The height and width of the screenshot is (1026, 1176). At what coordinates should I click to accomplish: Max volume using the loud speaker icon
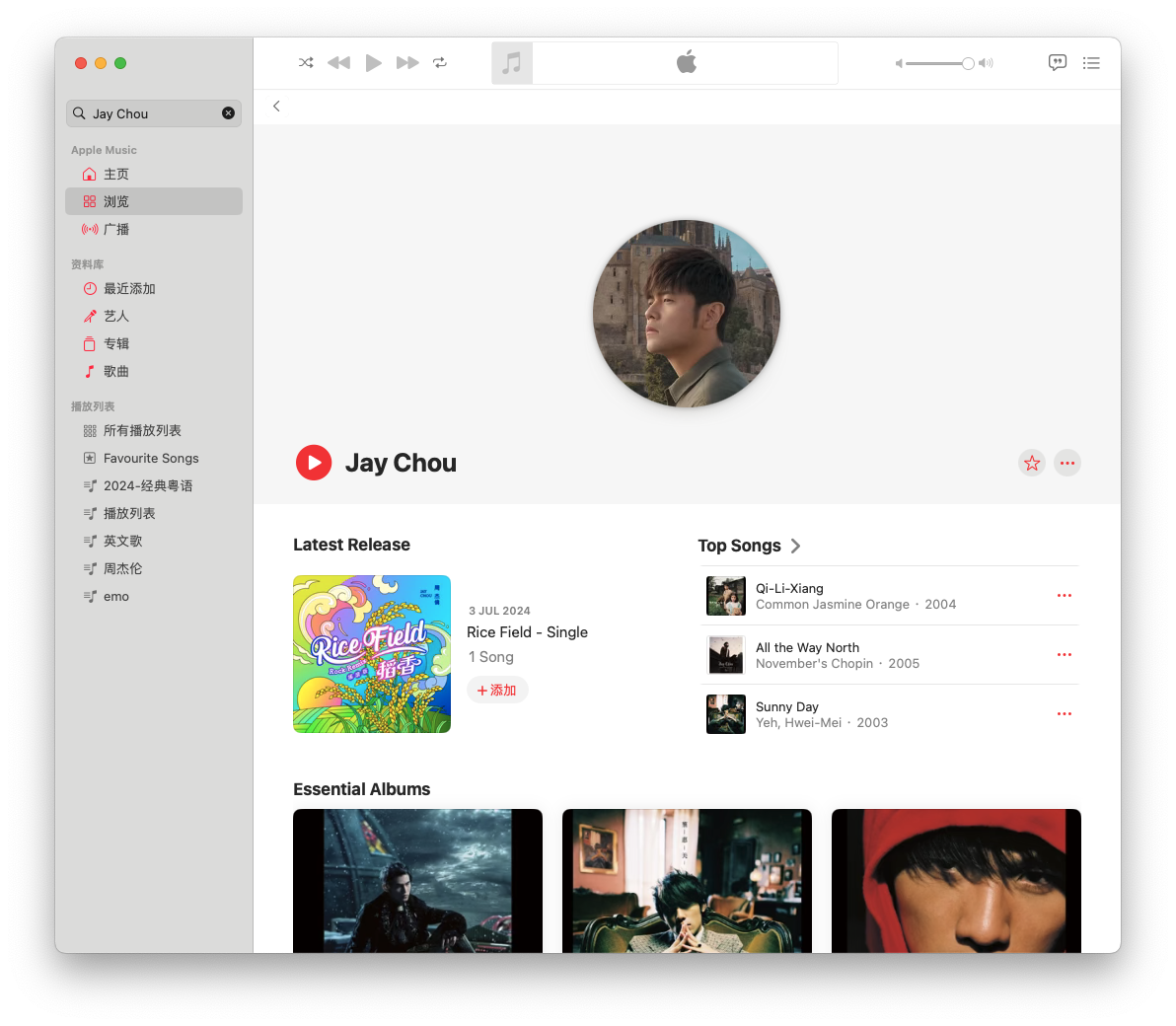coord(987,64)
